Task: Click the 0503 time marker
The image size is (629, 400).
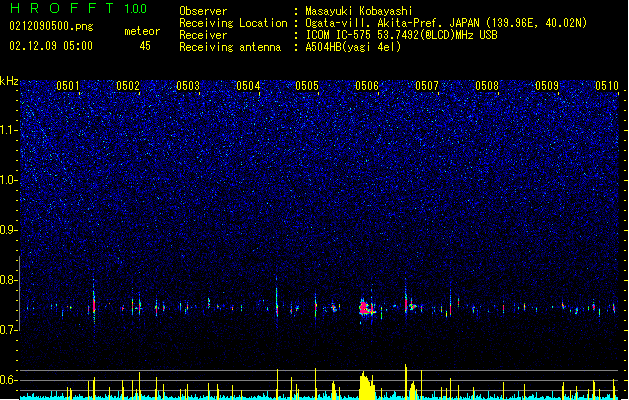Action: point(188,86)
